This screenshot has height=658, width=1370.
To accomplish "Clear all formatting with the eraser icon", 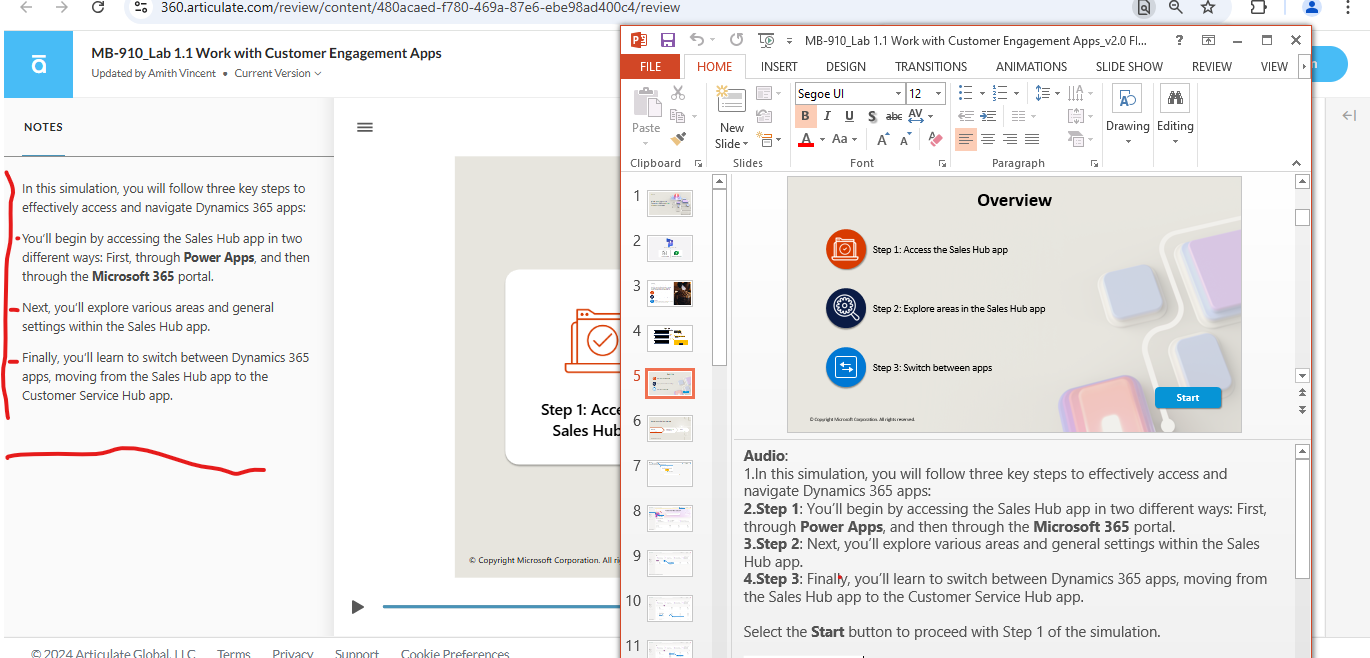I will (935, 139).
